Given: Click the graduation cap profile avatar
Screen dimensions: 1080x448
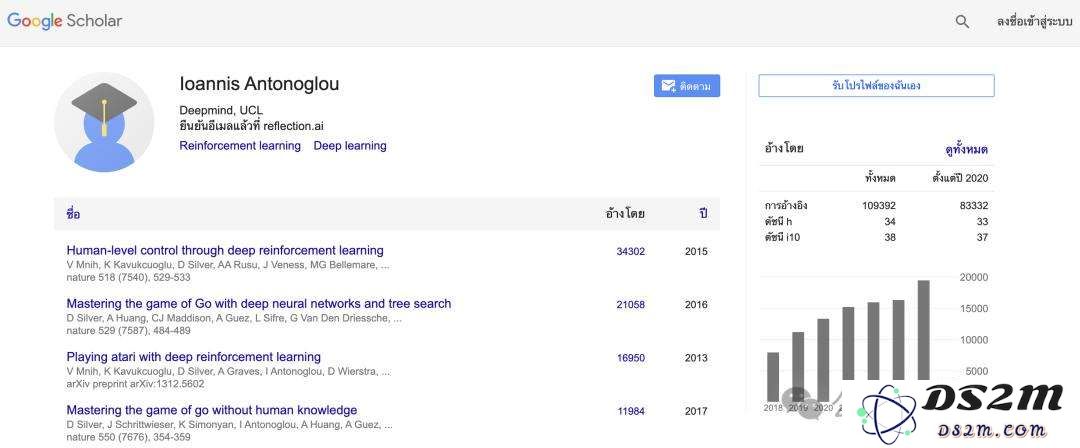Looking at the screenshot, I should pos(104,122).
